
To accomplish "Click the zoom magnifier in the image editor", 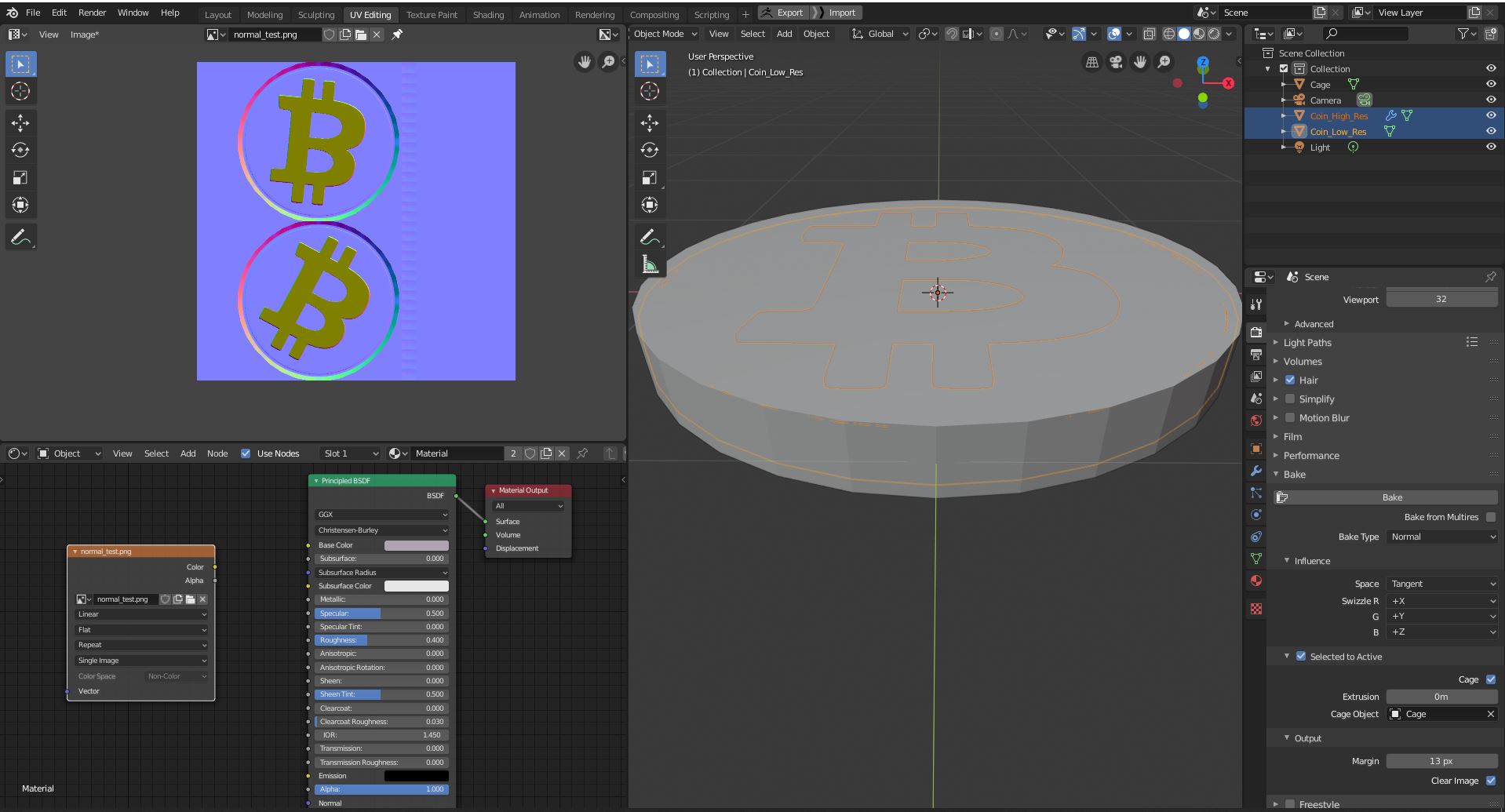I will 608,62.
